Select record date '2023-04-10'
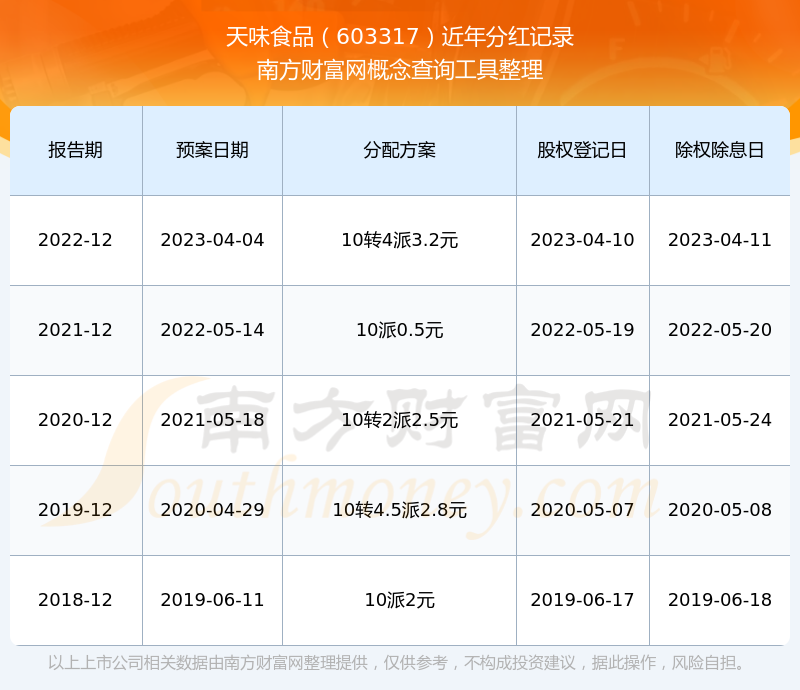The height and width of the screenshot is (690, 800). (582, 240)
